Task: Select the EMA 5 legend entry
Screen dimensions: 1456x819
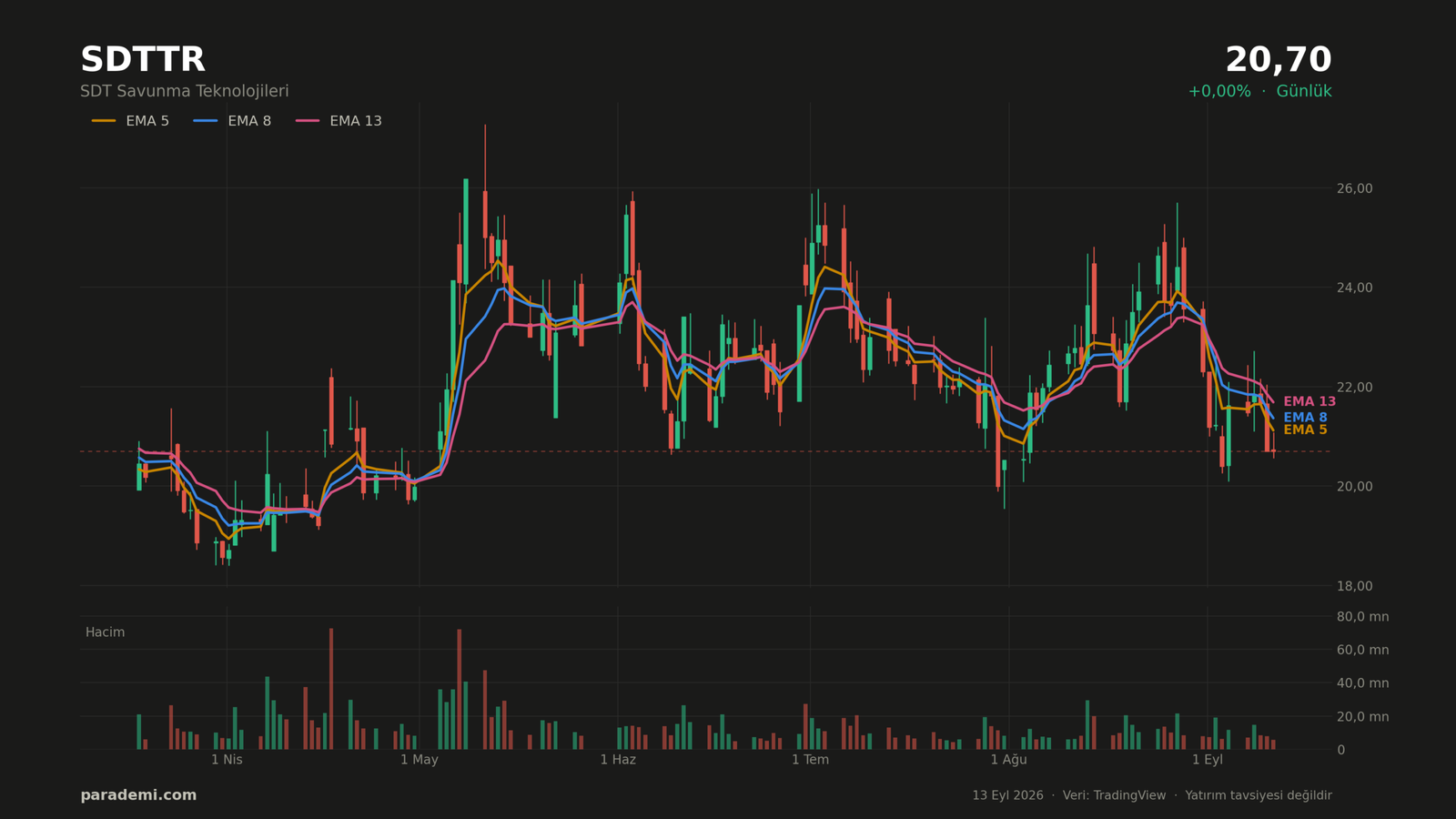Action: coord(130,121)
